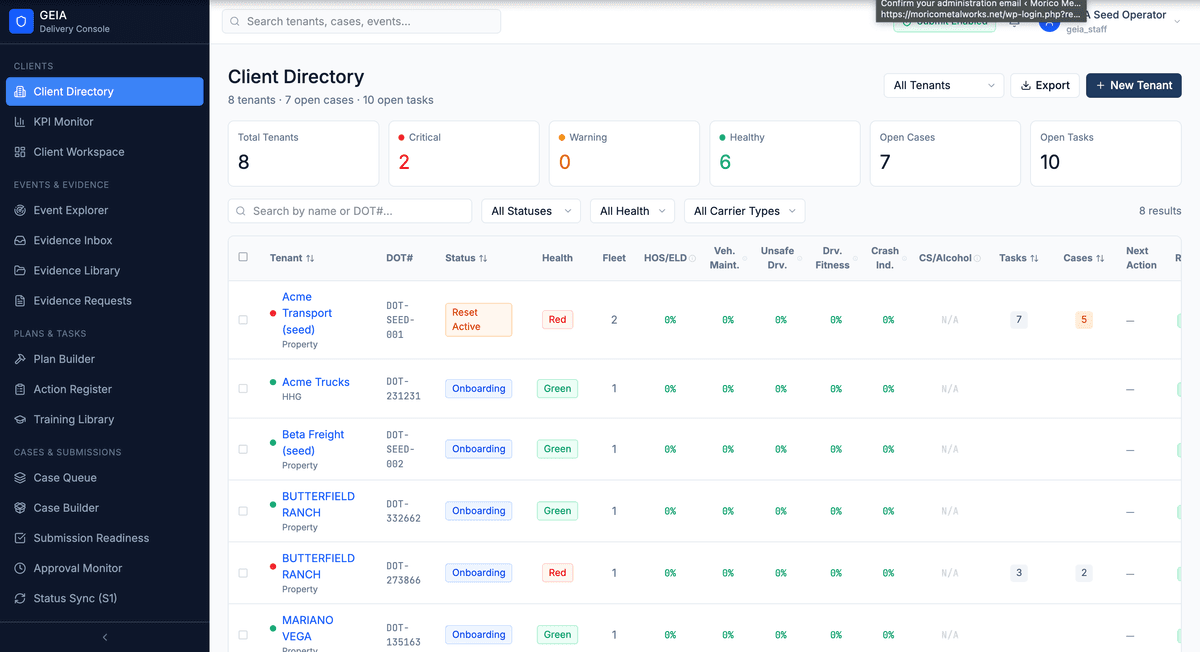Sort table by Cases column arrows

(x=1100, y=258)
